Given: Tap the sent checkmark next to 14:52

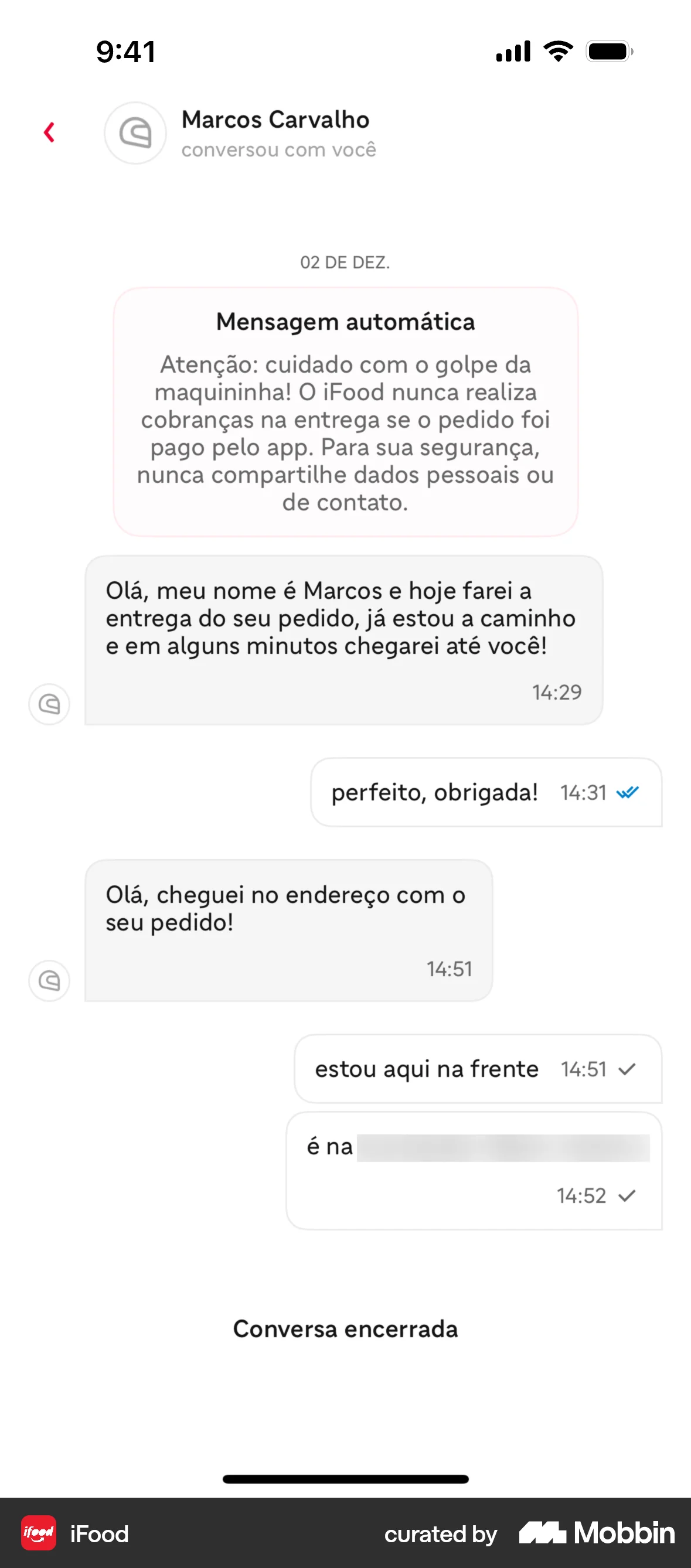Looking at the screenshot, I should coord(627,1196).
